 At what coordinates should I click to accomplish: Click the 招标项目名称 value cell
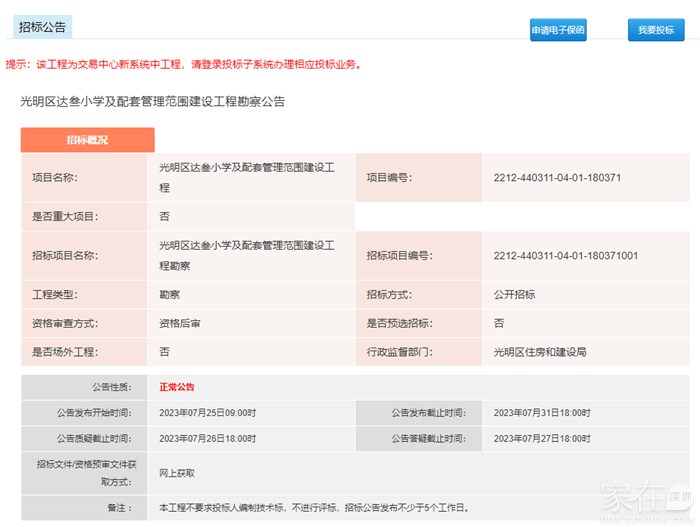coord(246,255)
